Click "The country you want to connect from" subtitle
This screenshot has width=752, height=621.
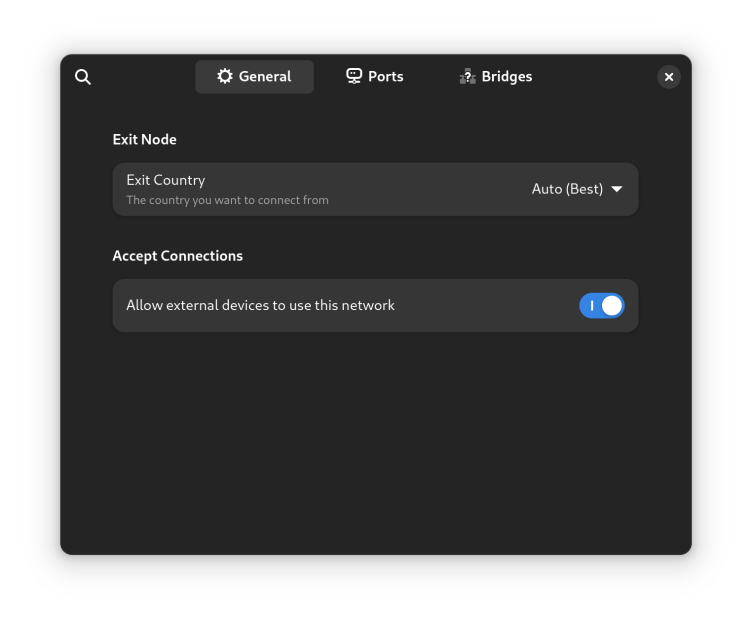pos(227,200)
